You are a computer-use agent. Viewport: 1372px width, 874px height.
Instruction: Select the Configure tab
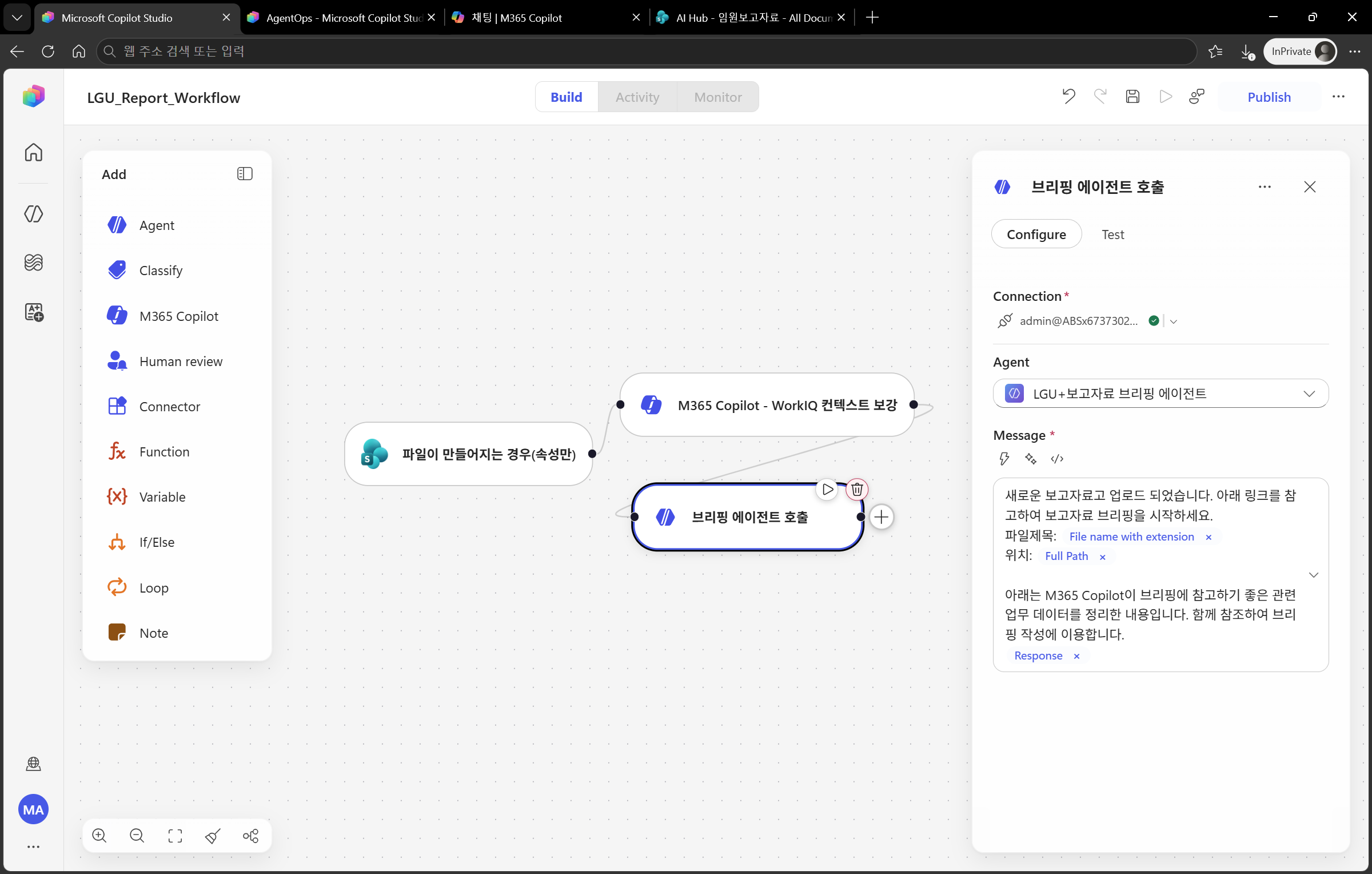click(1036, 235)
